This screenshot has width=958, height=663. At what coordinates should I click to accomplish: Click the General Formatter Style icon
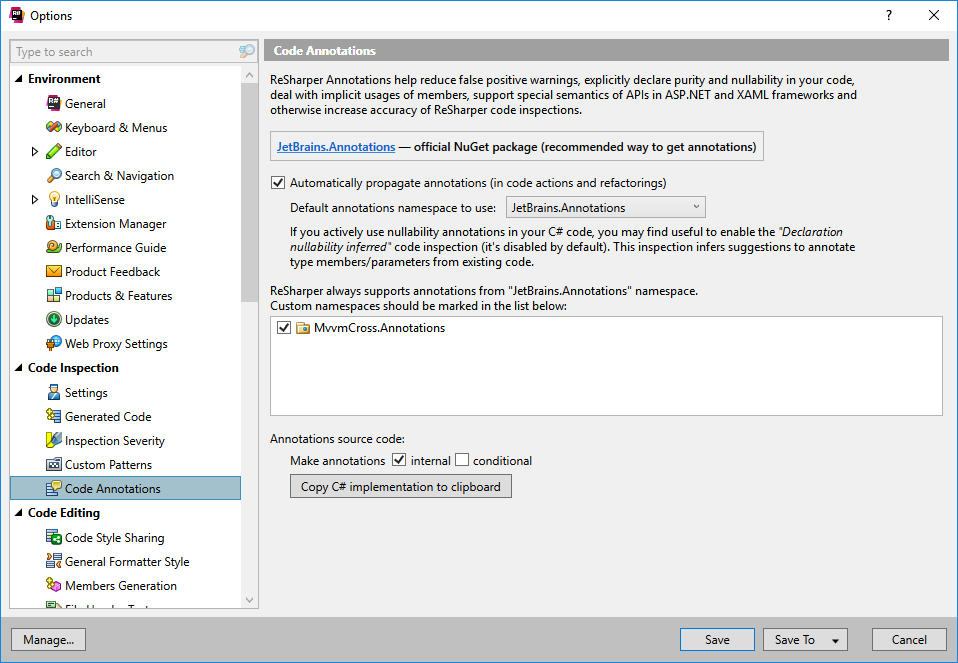click(54, 561)
